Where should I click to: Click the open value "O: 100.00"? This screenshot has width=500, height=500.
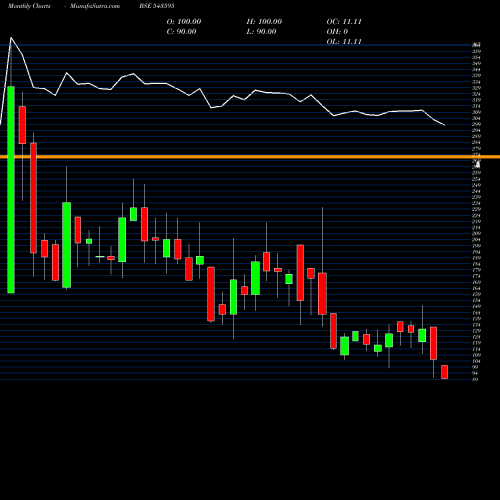184,22
